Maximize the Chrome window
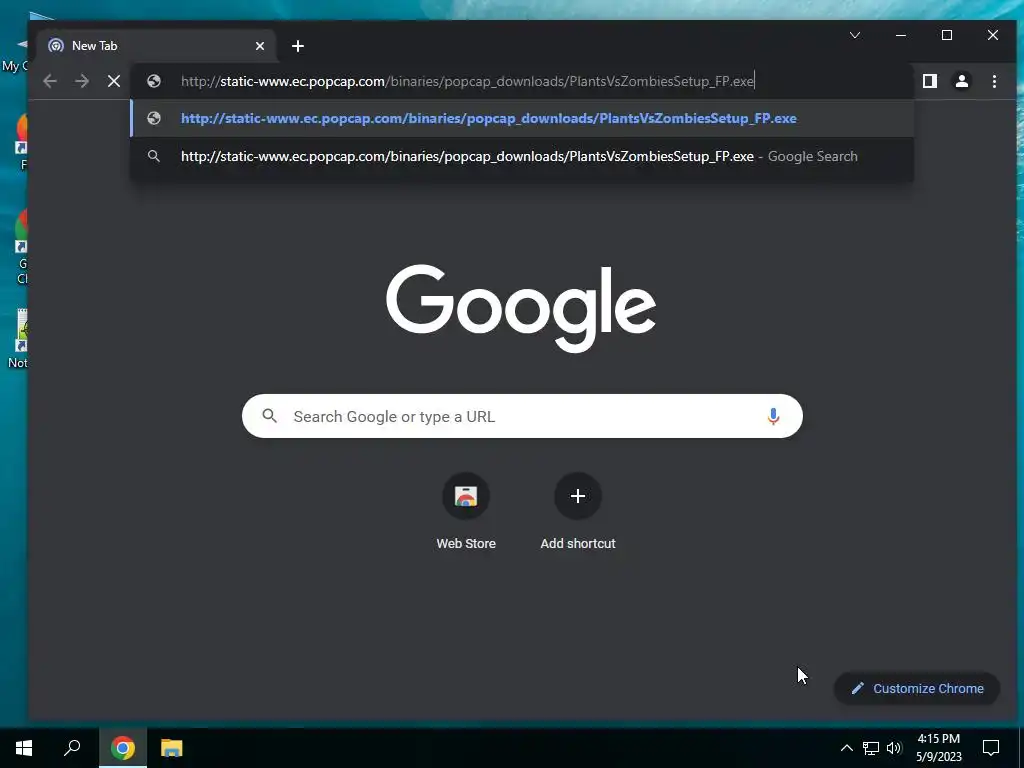Screen dimensions: 1024x768 [x=947, y=35]
